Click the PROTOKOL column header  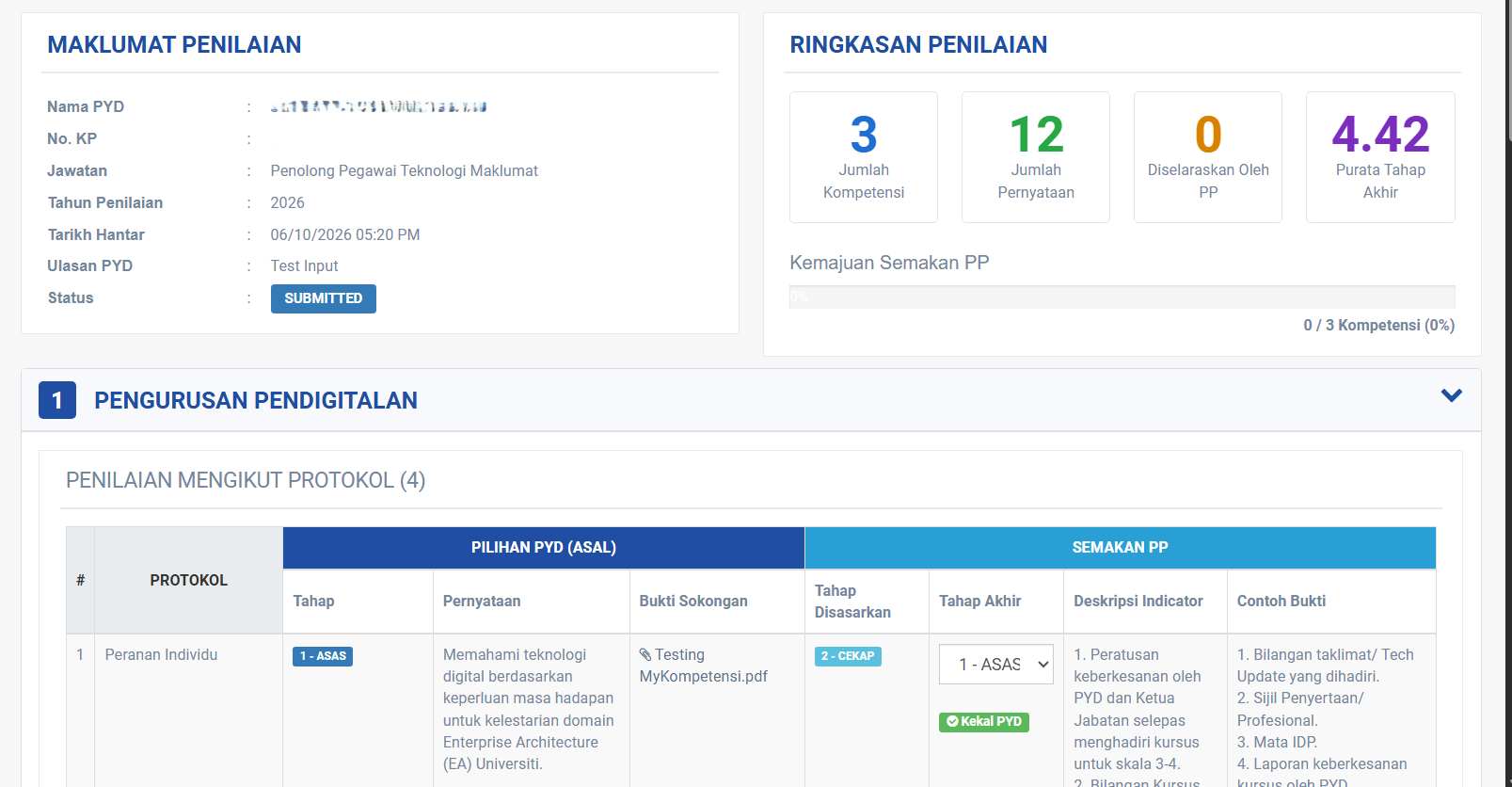click(x=189, y=580)
